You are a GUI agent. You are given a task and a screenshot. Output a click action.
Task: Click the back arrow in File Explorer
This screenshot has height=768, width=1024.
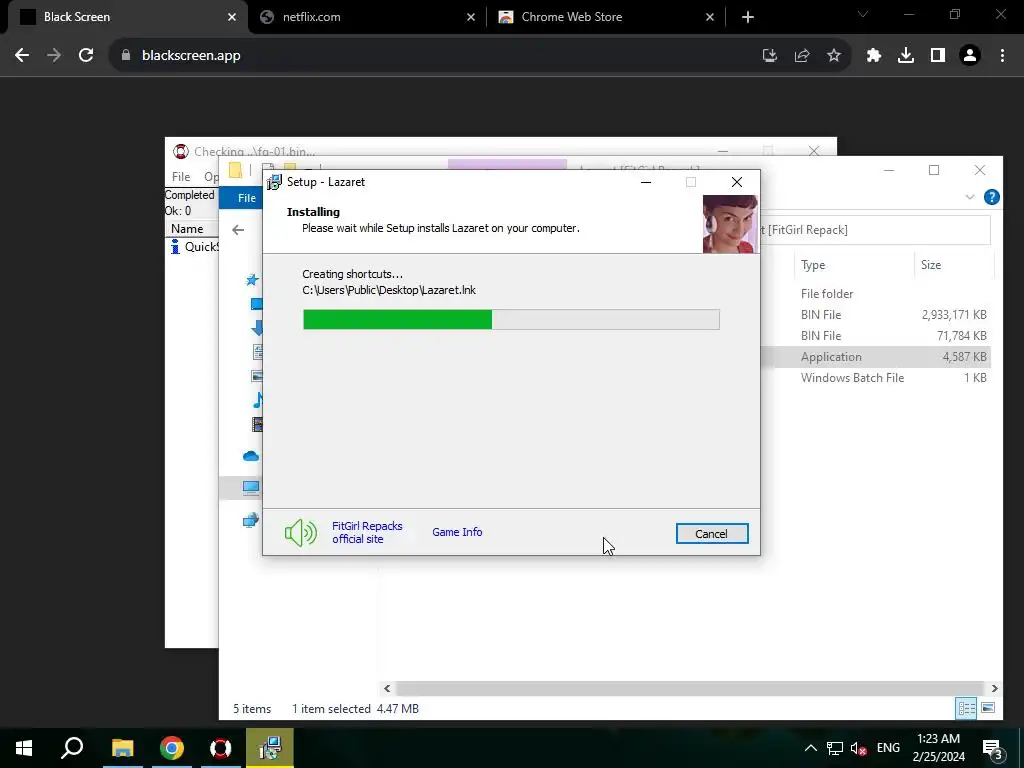(x=238, y=229)
